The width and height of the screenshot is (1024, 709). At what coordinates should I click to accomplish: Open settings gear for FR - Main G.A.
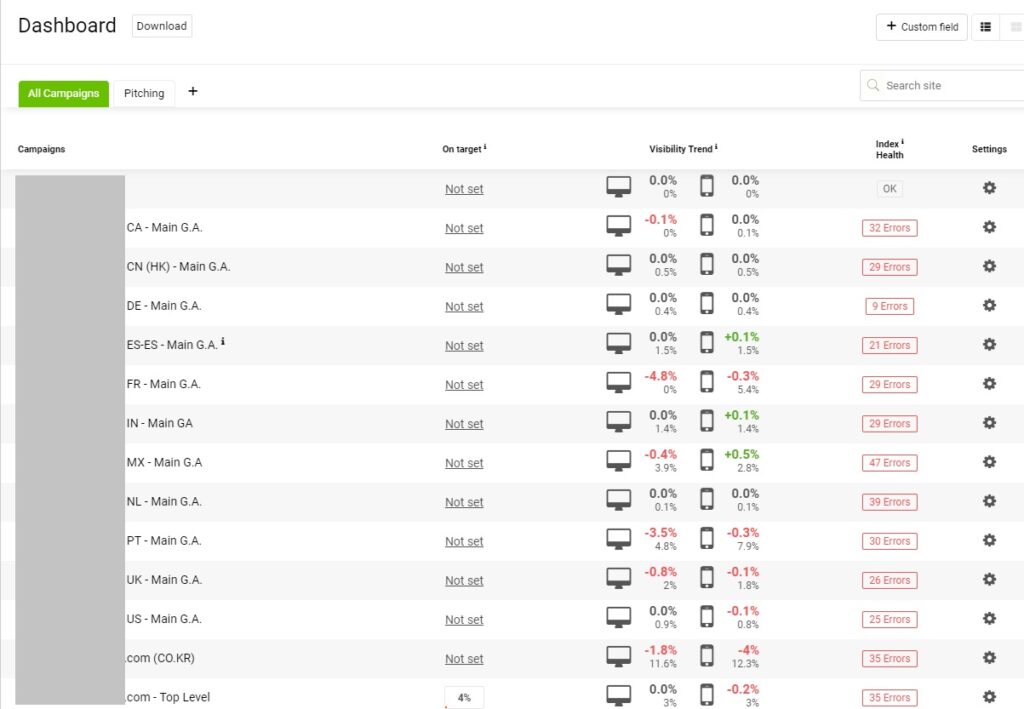(x=989, y=384)
